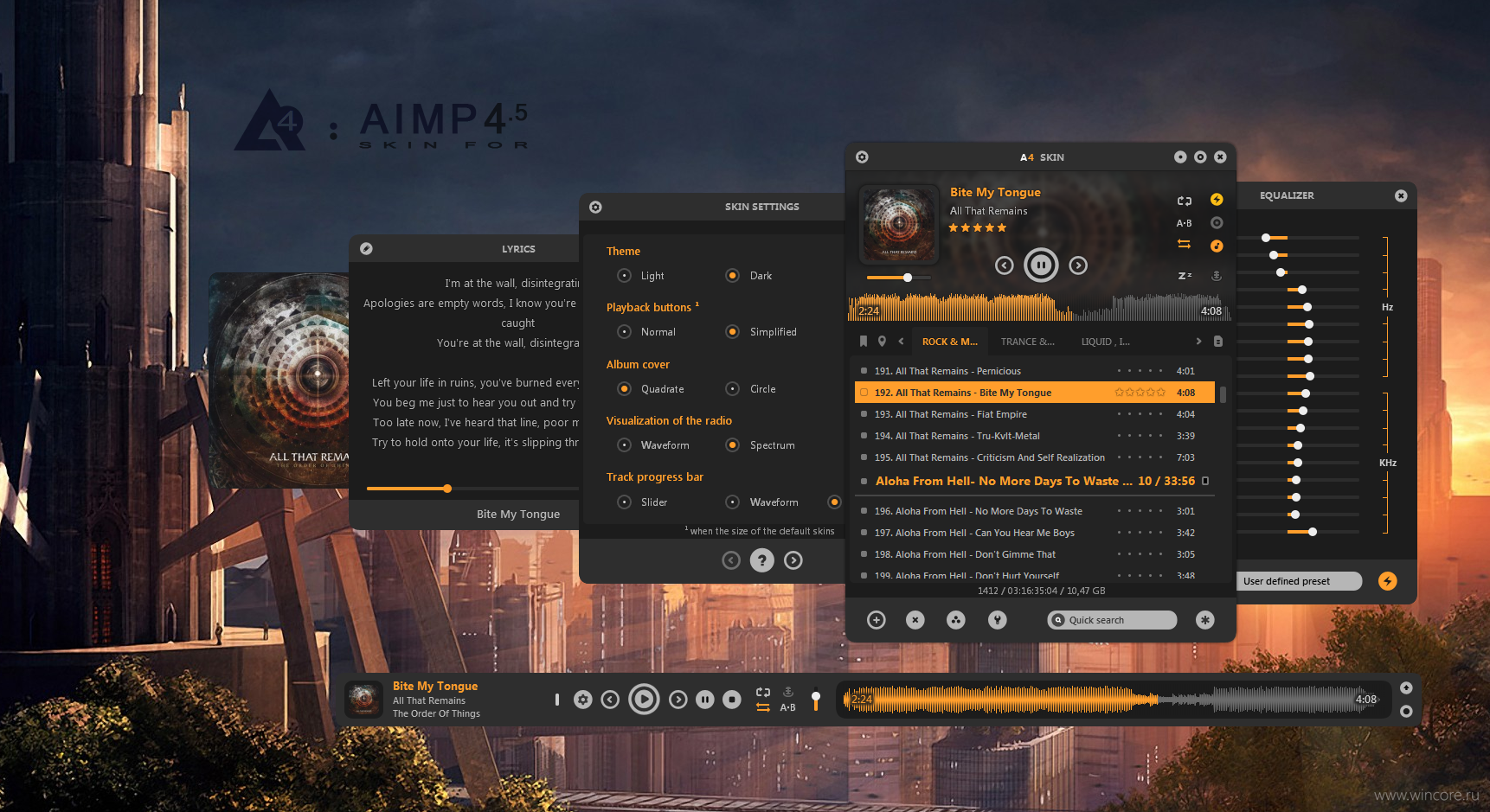Screen dimensions: 1490x812
Task: Click the yellow lightning equalizer icon in player
Action: (x=1217, y=199)
